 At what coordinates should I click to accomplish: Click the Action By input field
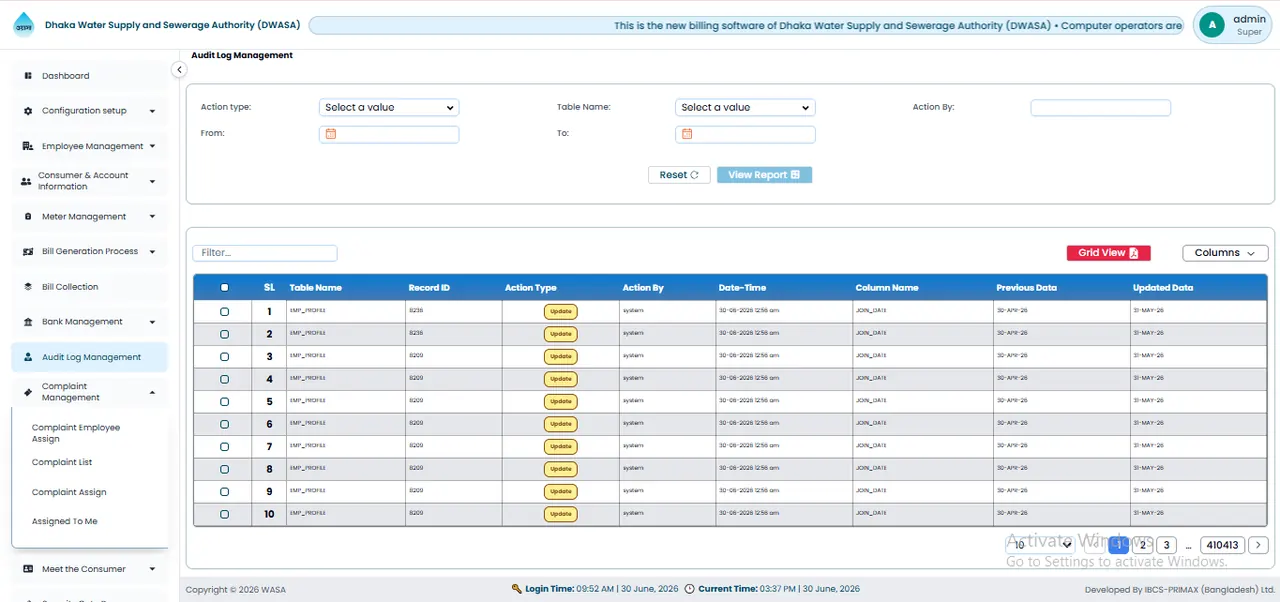[x=1101, y=107]
